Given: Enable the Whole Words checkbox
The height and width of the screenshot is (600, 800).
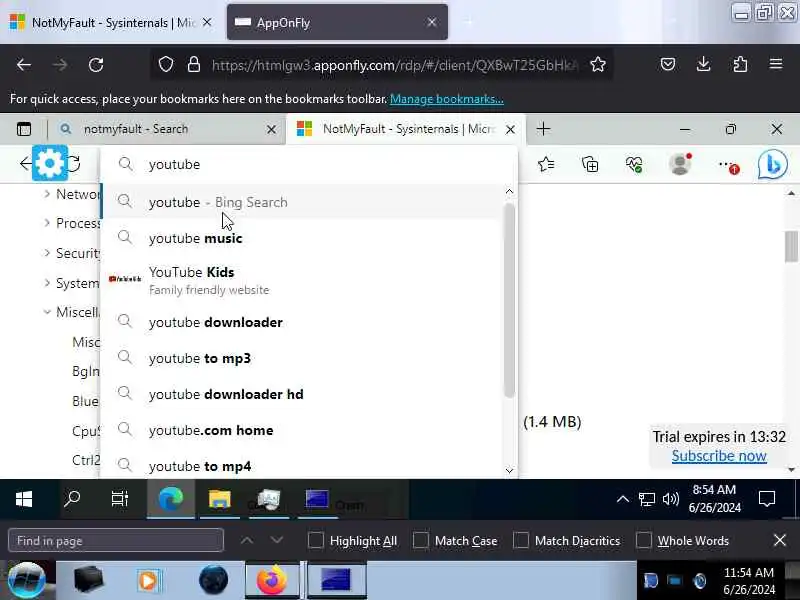Looking at the screenshot, I should click(x=643, y=540).
